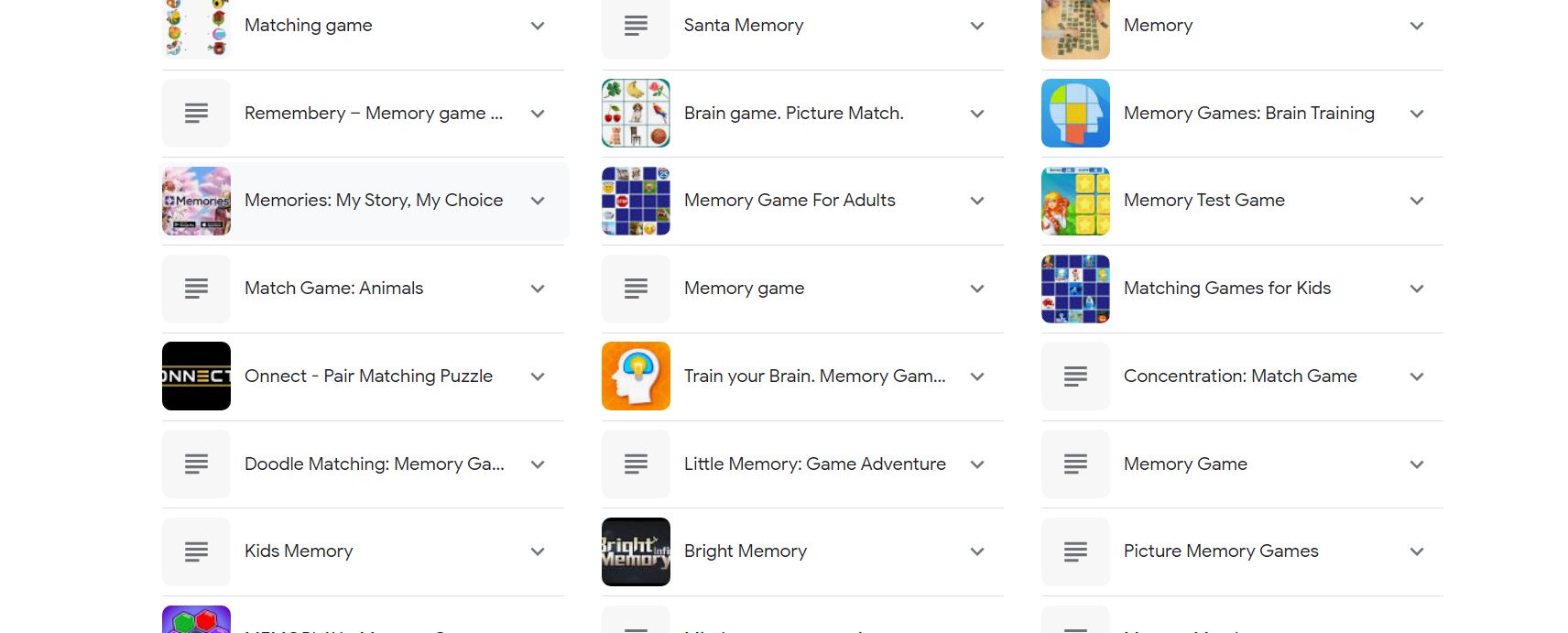Click the Onnect - Pair Matching Puzzle icon
Viewport: 1568px width, 633px height.
(x=196, y=376)
